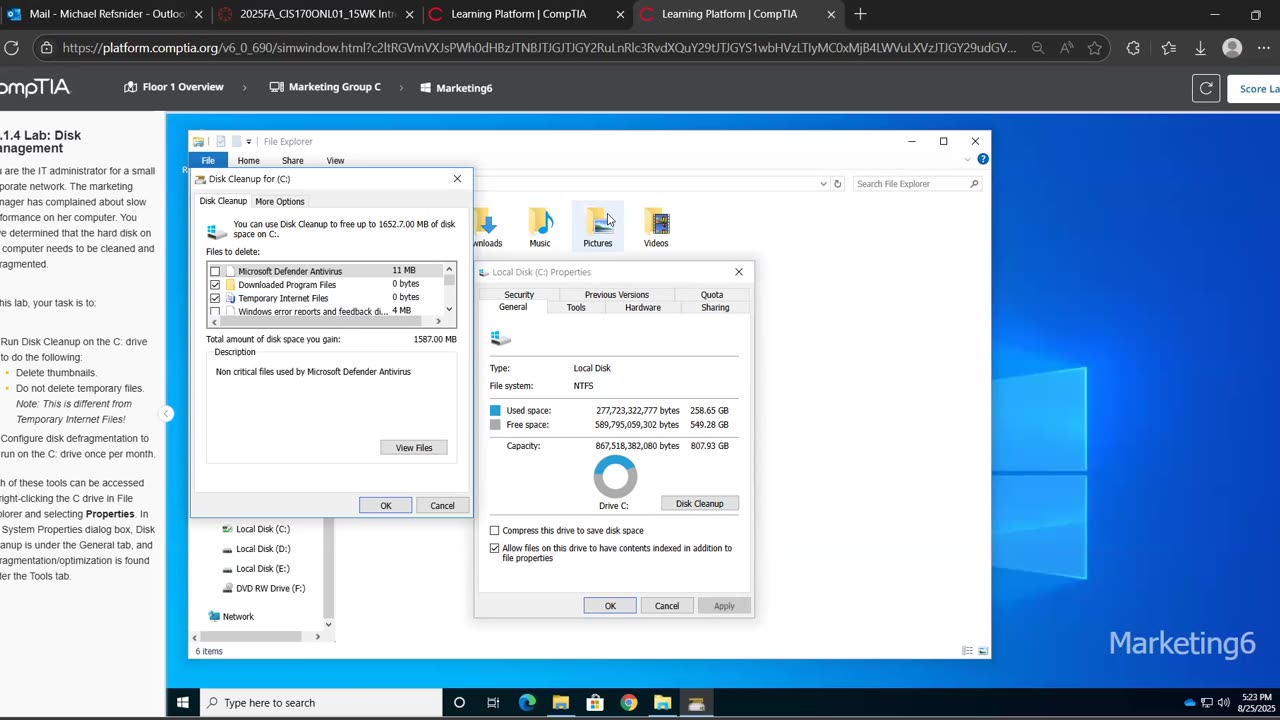The width and height of the screenshot is (1280, 720).
Task: Open the Security tab in Properties
Action: (519, 295)
